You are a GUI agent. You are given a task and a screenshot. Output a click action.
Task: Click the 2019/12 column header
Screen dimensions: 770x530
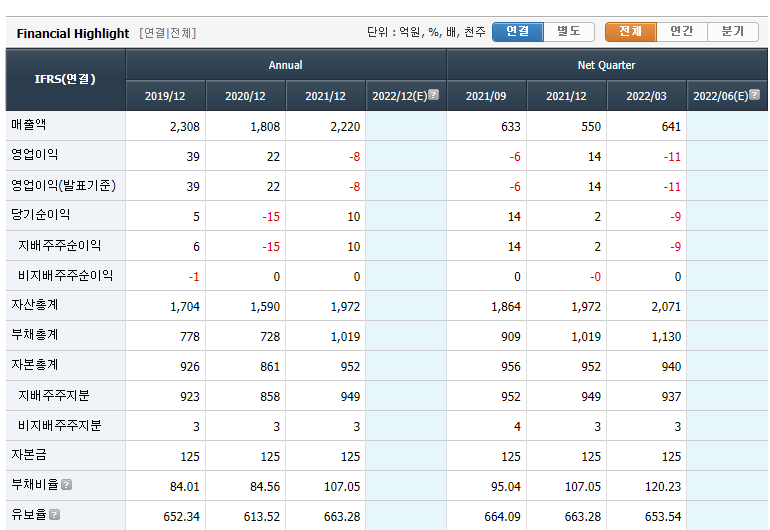165,96
